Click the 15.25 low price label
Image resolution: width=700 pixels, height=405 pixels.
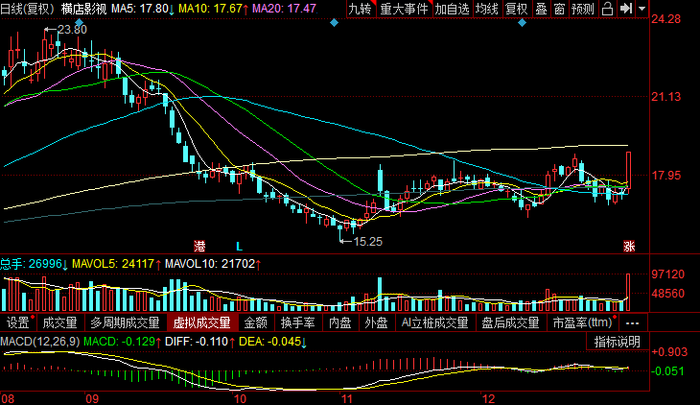click(368, 242)
